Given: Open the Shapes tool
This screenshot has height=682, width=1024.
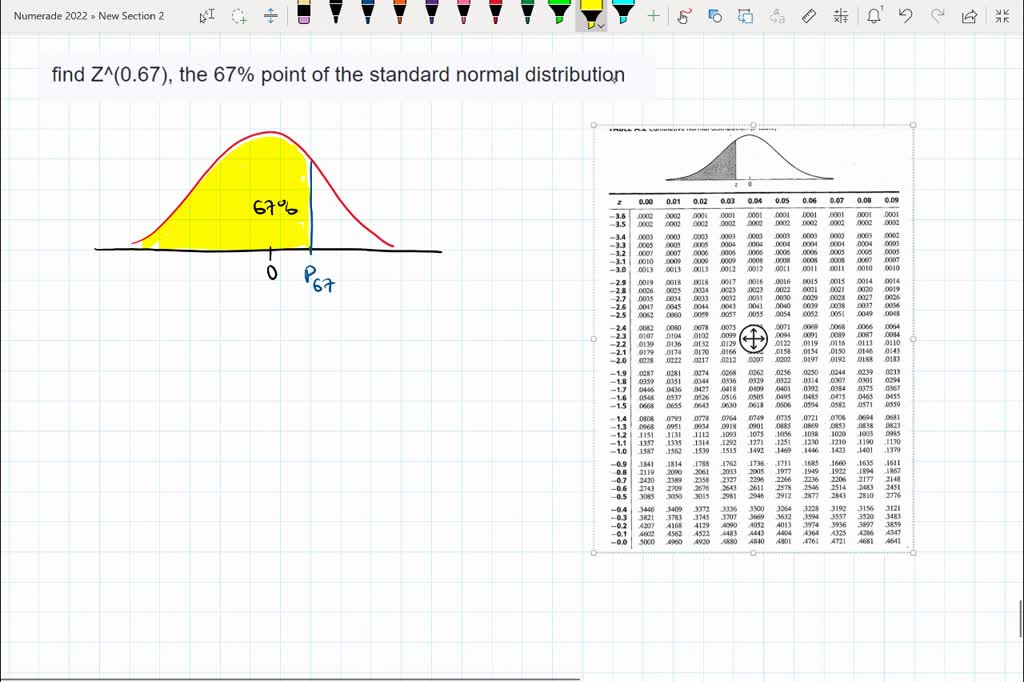Looking at the screenshot, I should (715, 16).
